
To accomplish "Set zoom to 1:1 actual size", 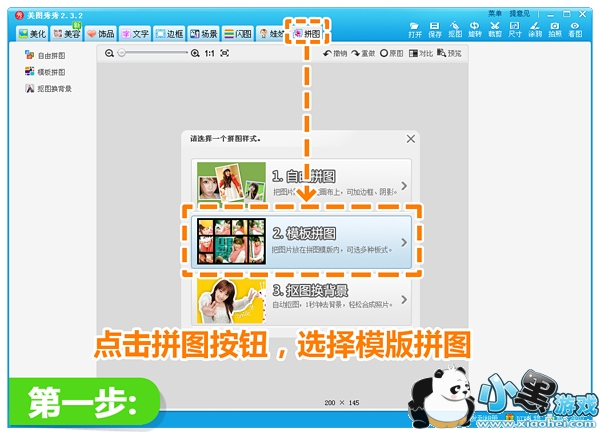I will point(210,53).
